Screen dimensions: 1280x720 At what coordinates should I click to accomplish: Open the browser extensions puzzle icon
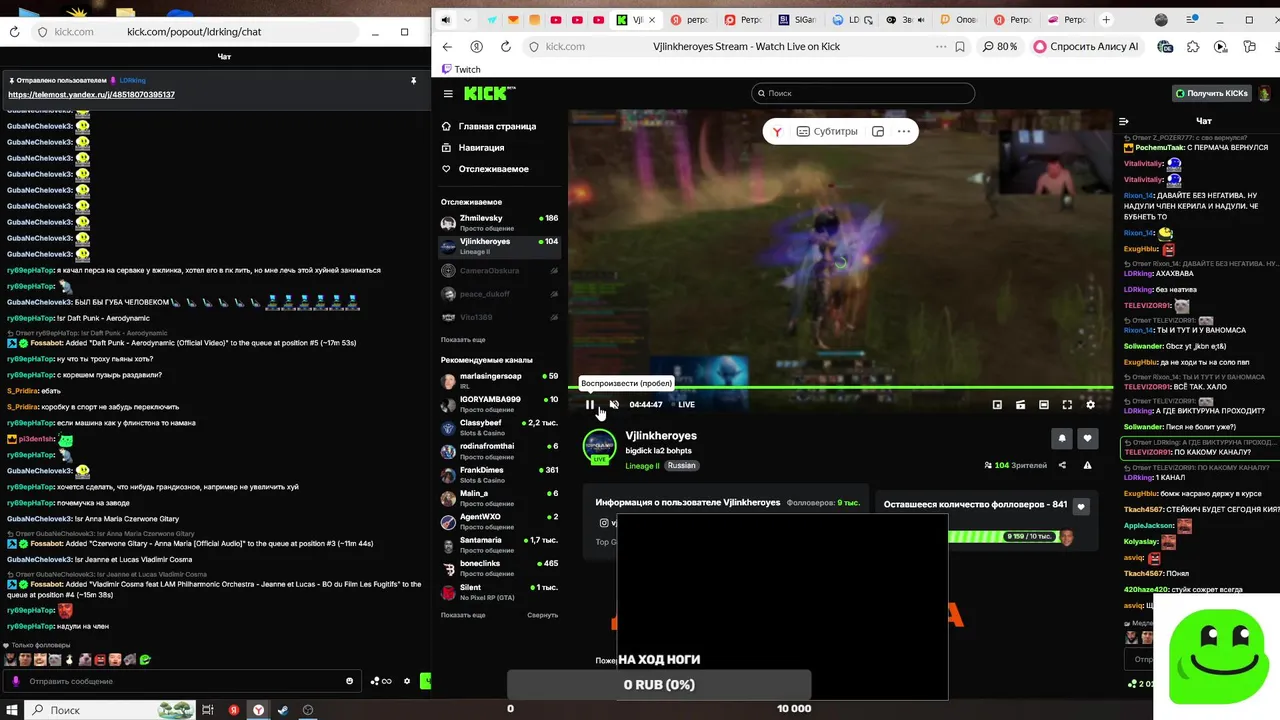(x=1193, y=46)
